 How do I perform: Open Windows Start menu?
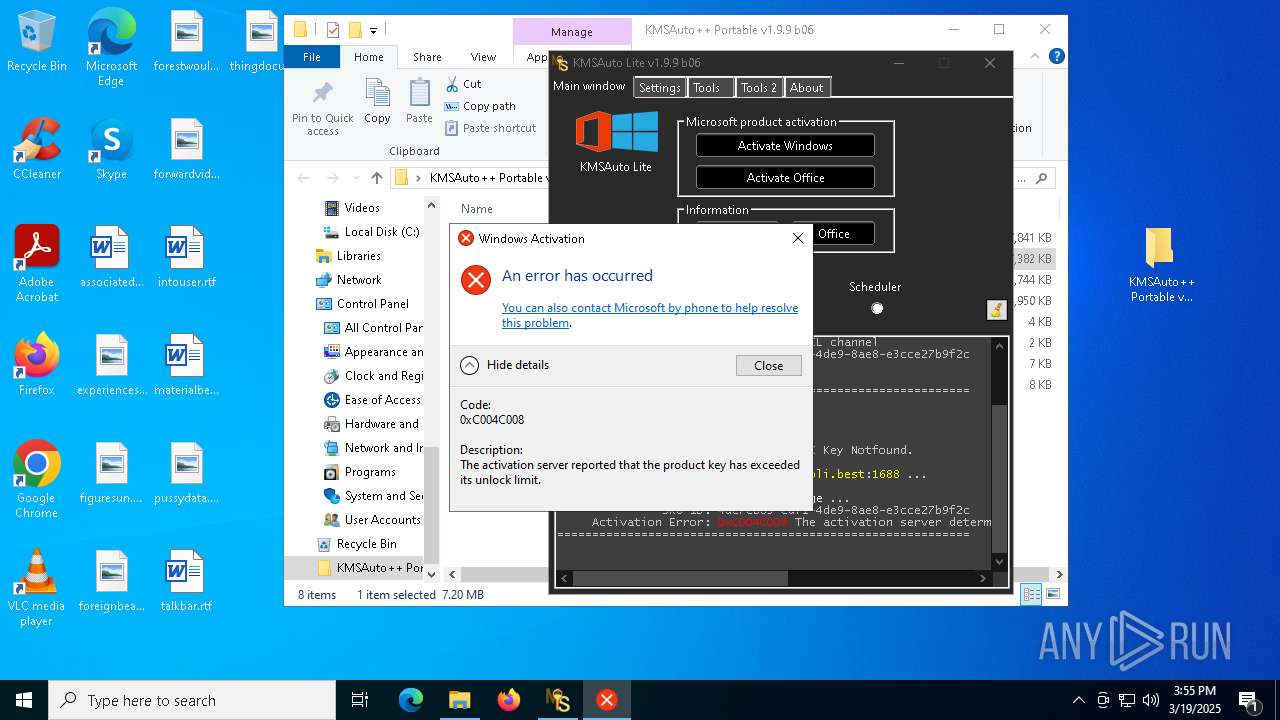pos(24,700)
